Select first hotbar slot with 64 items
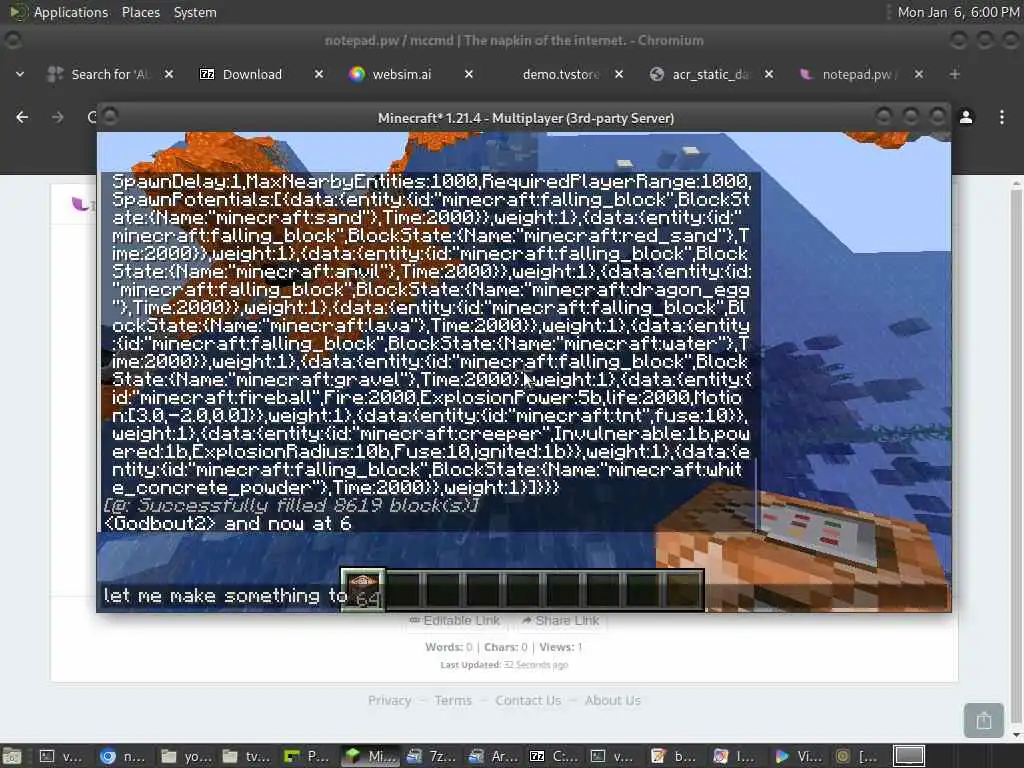 (x=363, y=590)
